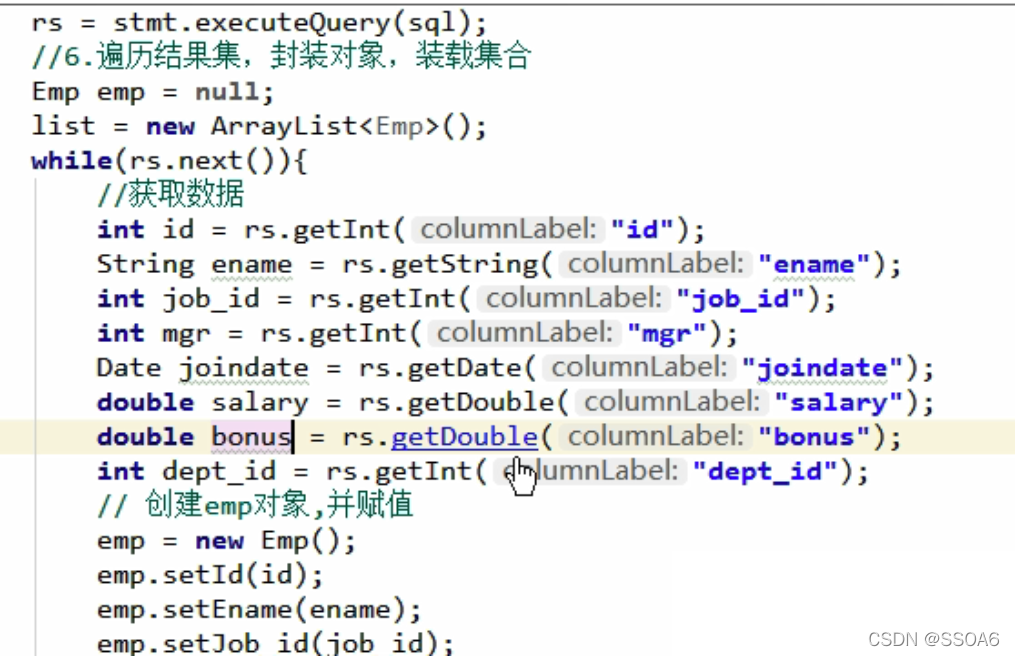1015x656 pixels.
Task: Click ArrayList in the list assignment
Action: tap(284, 126)
